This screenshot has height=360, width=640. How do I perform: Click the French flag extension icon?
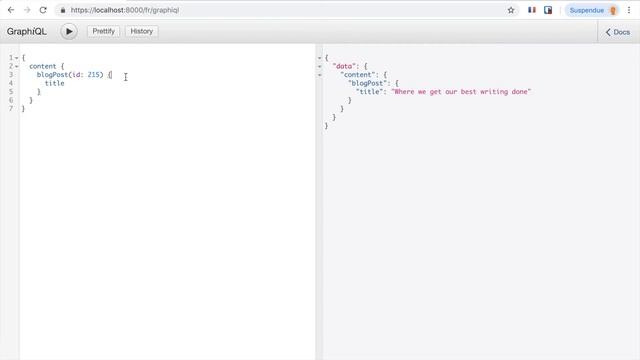(532, 10)
